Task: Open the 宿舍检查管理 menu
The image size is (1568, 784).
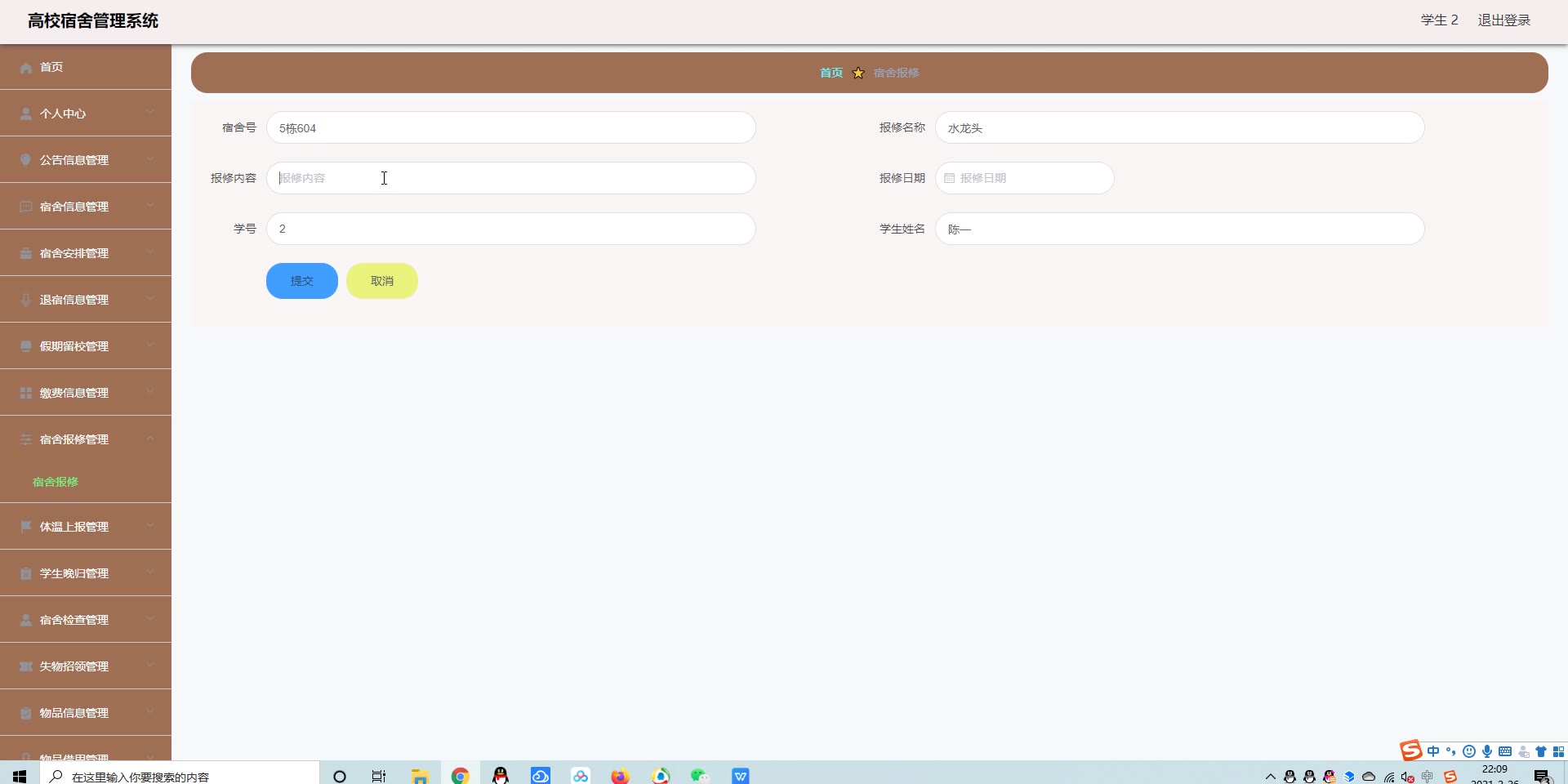Action: 86,620
